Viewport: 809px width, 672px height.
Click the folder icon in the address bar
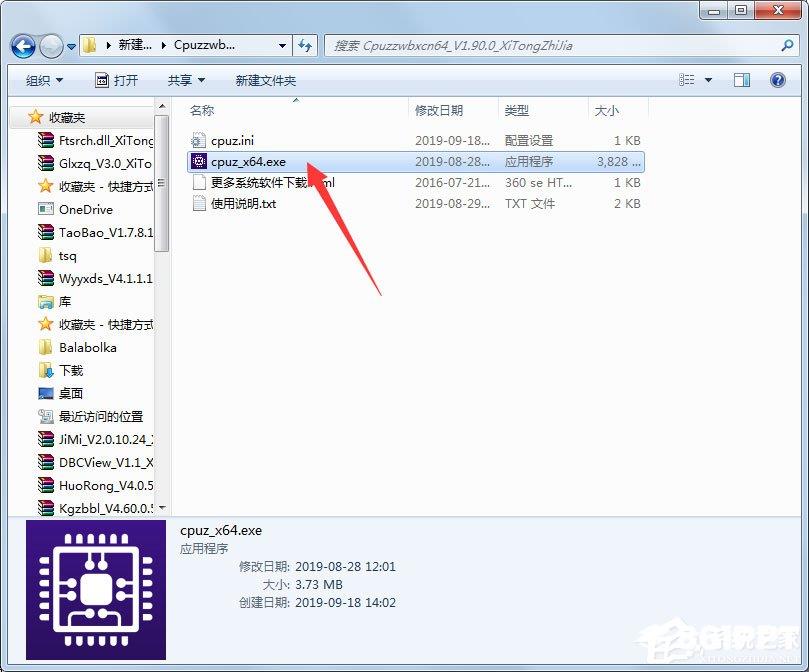click(x=89, y=45)
